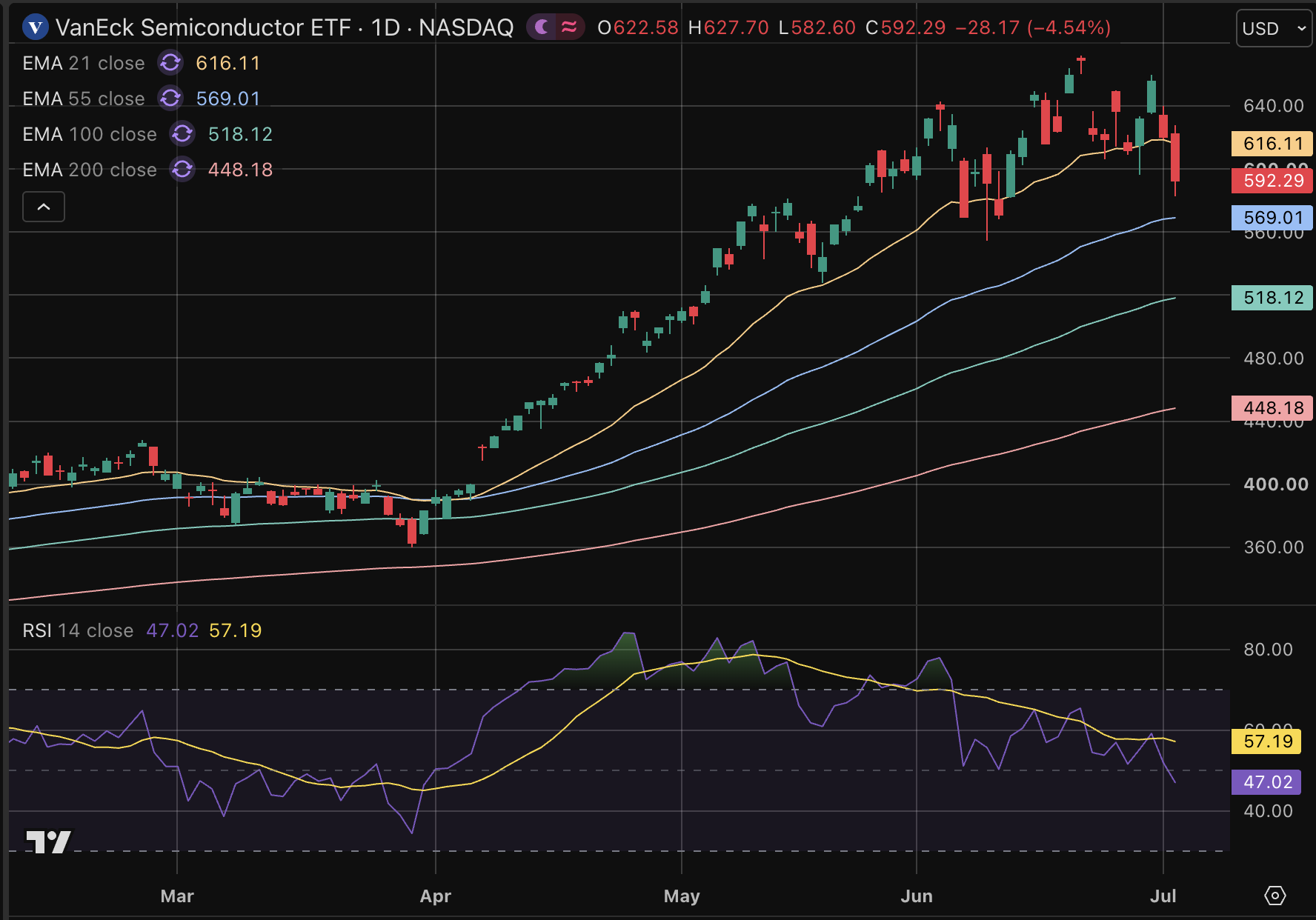Click the EMA 100 value 518.12 in legend
The height and width of the screenshot is (920, 1316).
[240, 134]
